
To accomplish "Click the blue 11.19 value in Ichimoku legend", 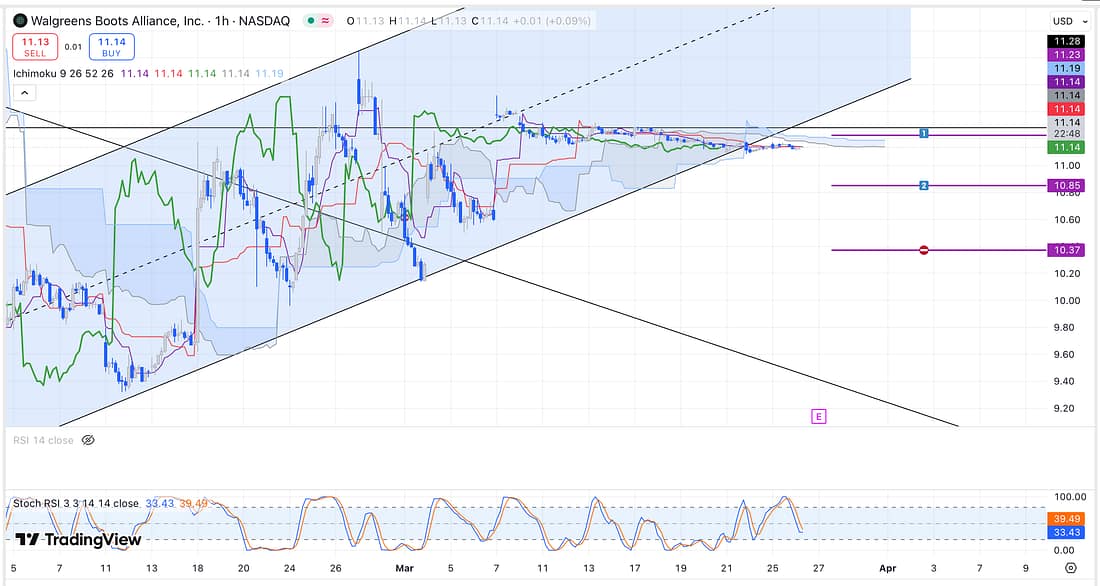I will (269, 73).
